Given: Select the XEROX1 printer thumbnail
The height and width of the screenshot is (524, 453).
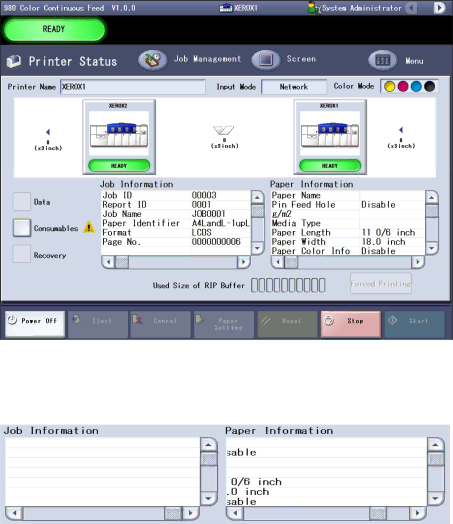Looking at the screenshot, I should (x=330, y=137).
